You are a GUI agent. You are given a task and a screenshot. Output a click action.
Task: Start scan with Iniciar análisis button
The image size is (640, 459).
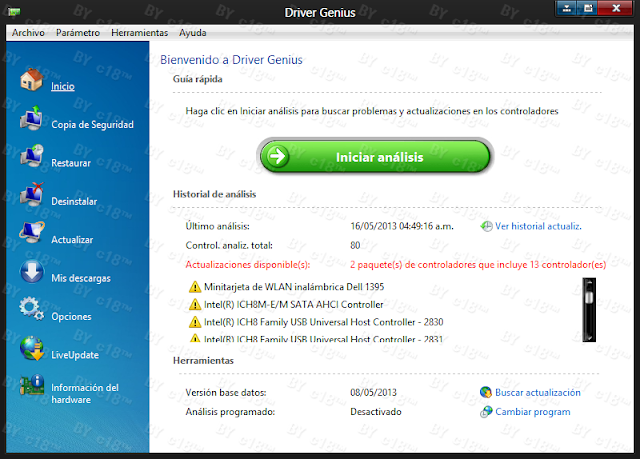tap(375, 157)
